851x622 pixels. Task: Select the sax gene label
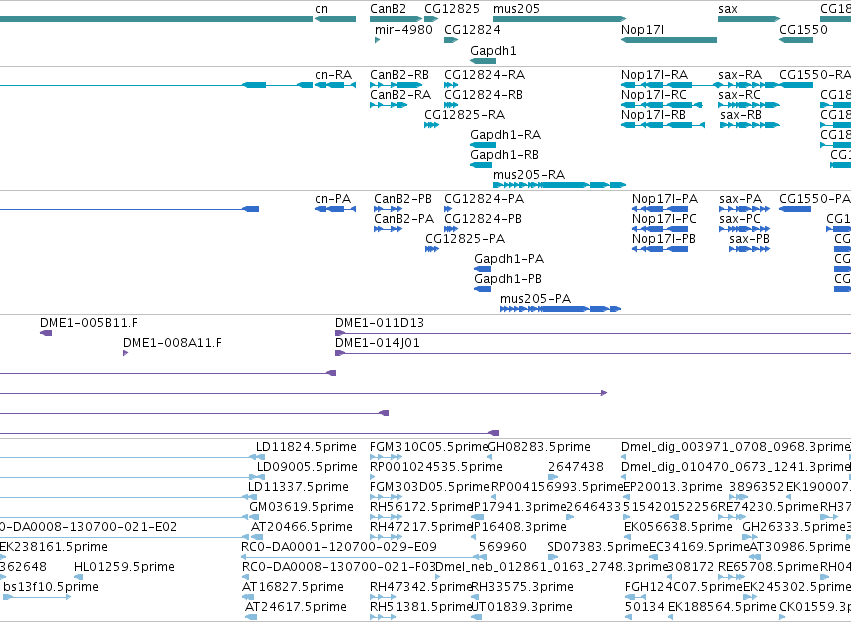[727, 9]
